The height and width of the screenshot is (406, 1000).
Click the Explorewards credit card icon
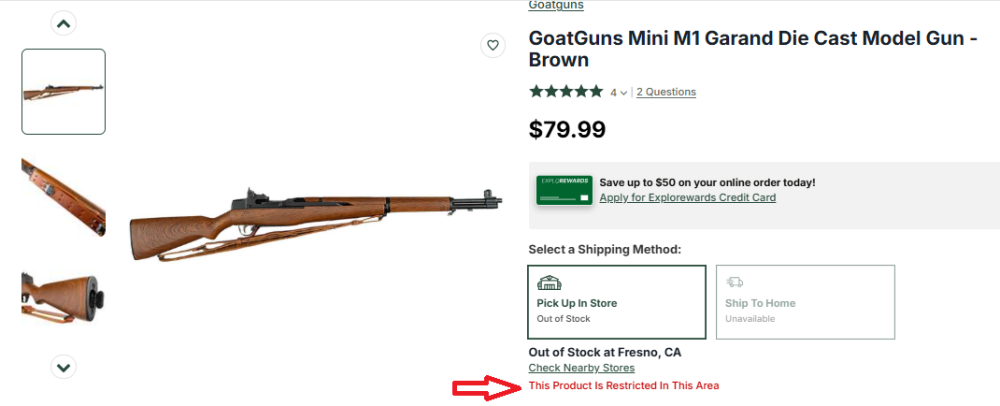(x=563, y=190)
